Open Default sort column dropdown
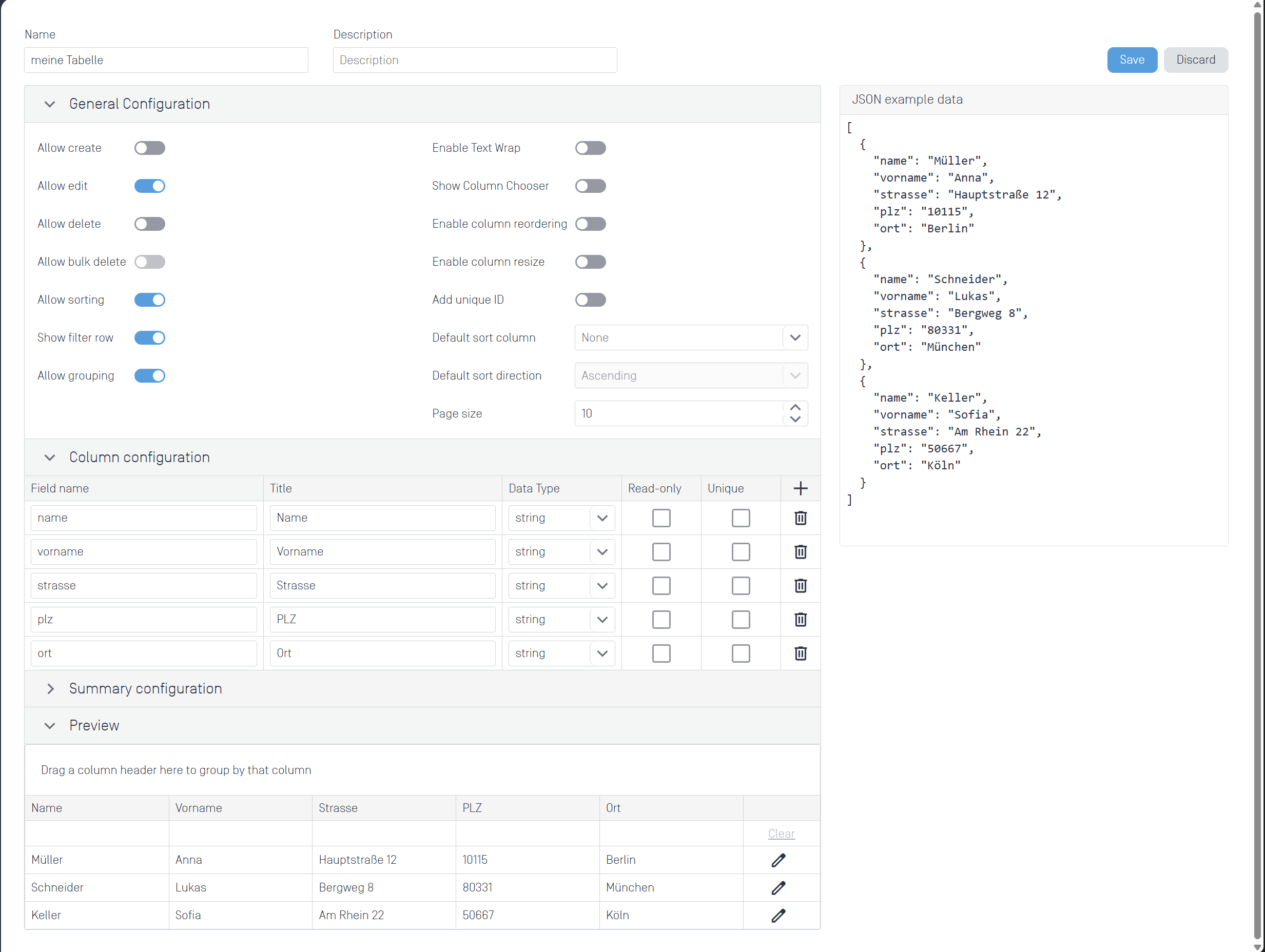This screenshot has height=952, width=1265. pyautogui.click(x=795, y=338)
